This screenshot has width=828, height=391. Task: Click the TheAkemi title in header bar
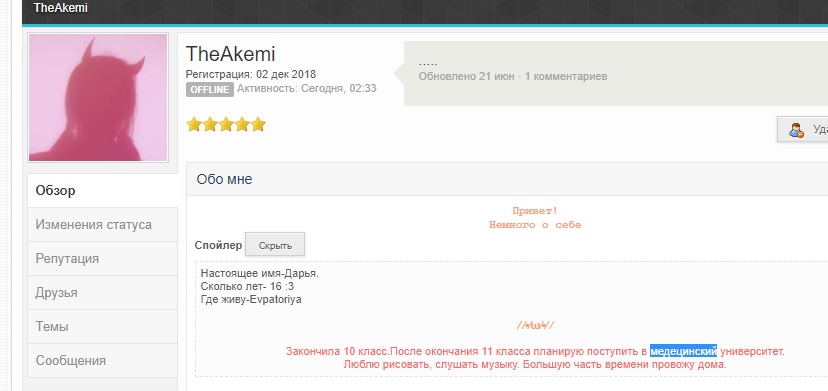(60, 8)
